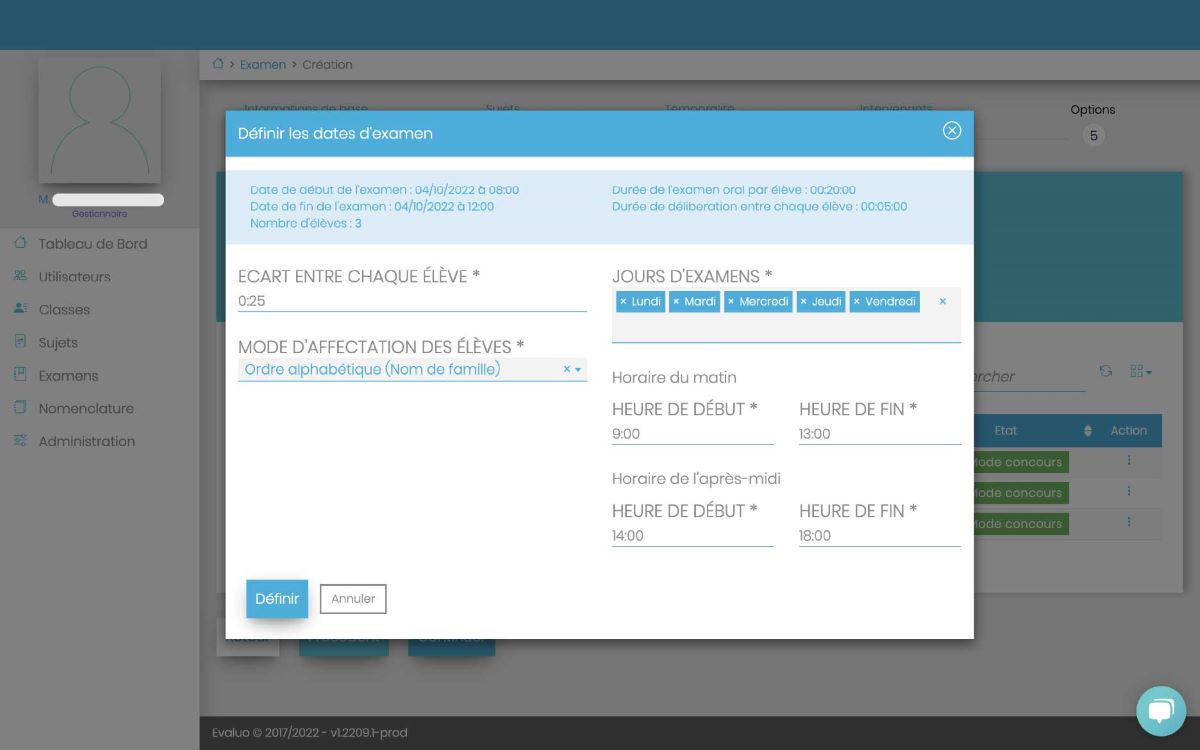Open the grid view options dropdown
Image resolution: width=1200 pixels, height=750 pixels.
tap(1140, 372)
